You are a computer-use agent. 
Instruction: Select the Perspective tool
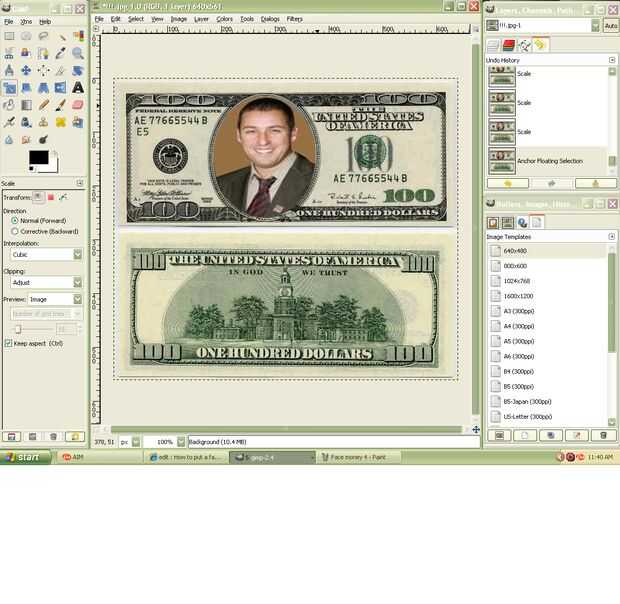coord(43,88)
